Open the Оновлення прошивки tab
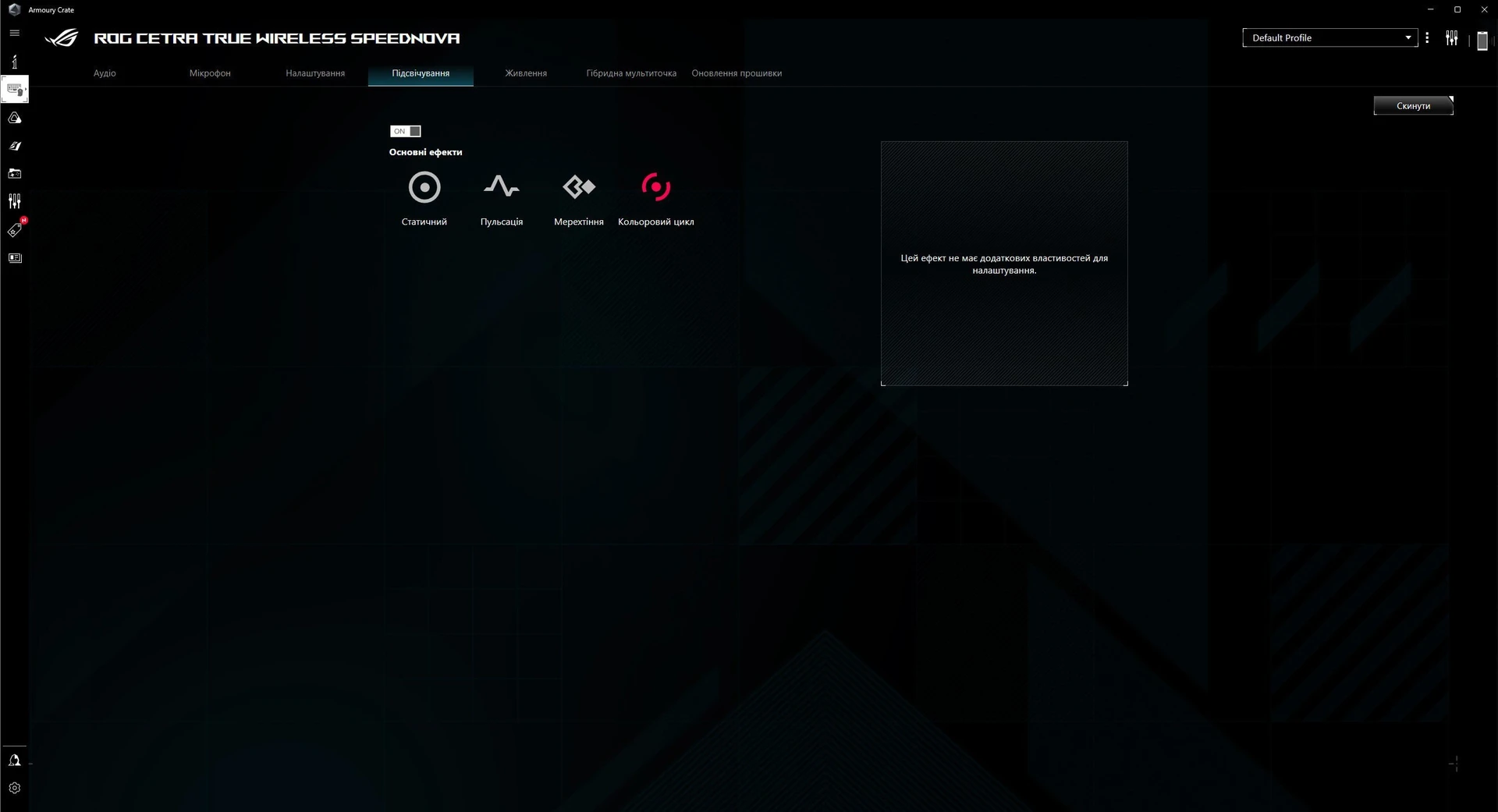The height and width of the screenshot is (812, 1498). point(737,73)
